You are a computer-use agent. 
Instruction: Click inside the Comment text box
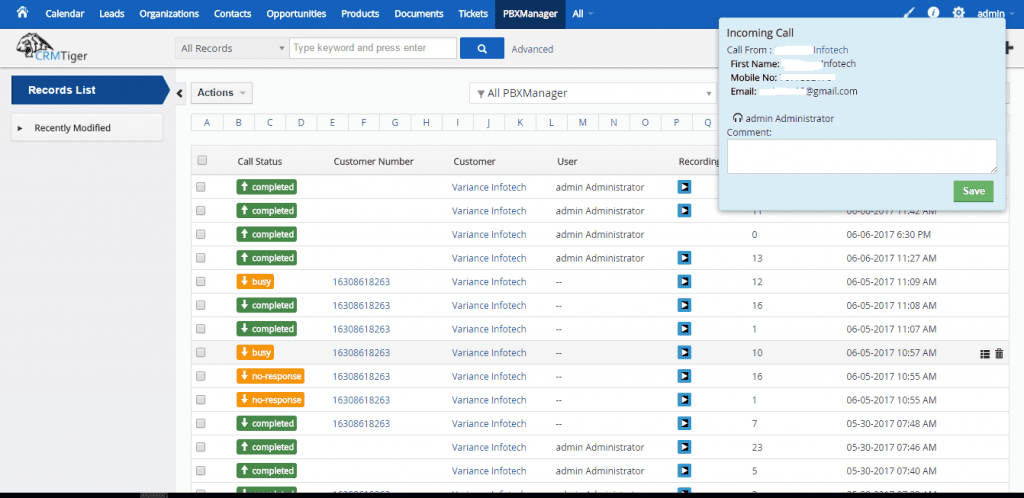pyautogui.click(x=861, y=156)
